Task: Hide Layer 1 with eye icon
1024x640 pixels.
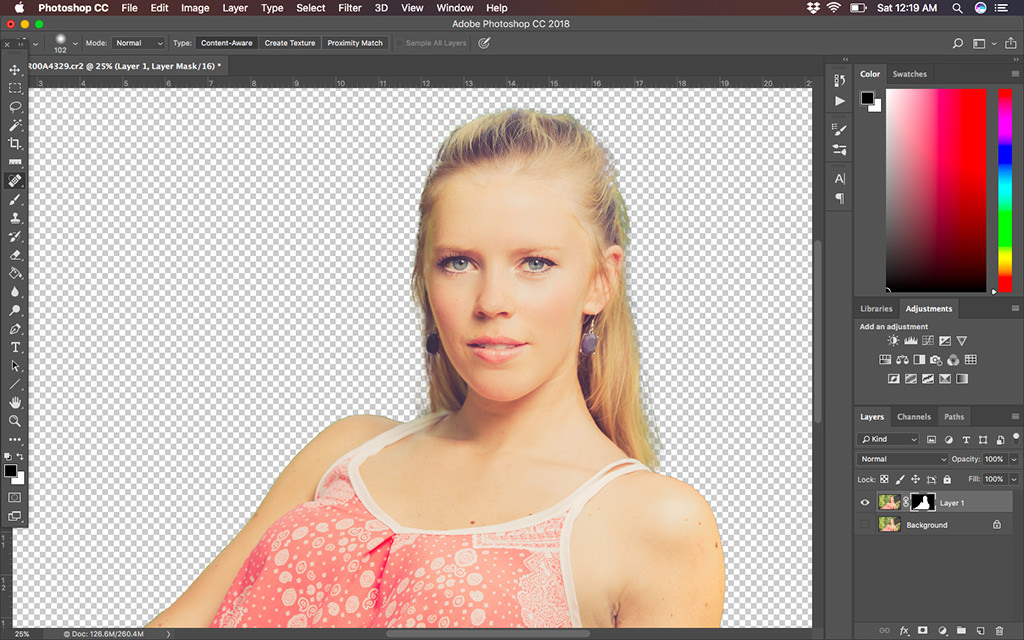Action: [865, 503]
